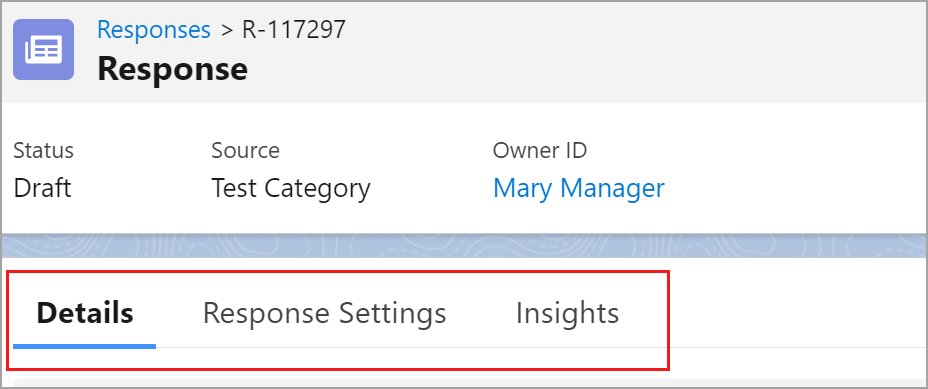
Task: Select the Draft status value
Action: (x=43, y=188)
